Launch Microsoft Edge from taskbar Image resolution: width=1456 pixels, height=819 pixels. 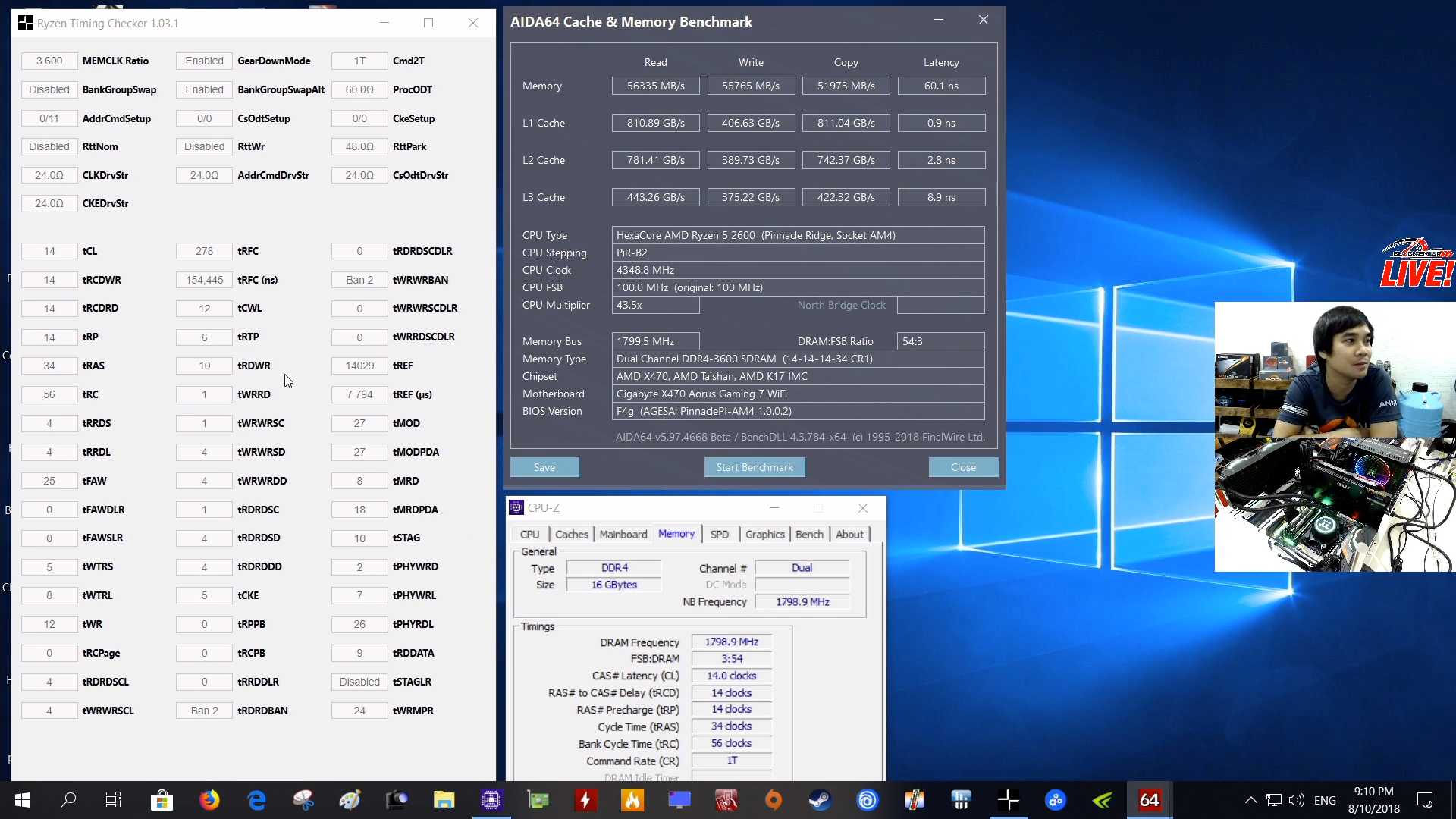pos(256,800)
